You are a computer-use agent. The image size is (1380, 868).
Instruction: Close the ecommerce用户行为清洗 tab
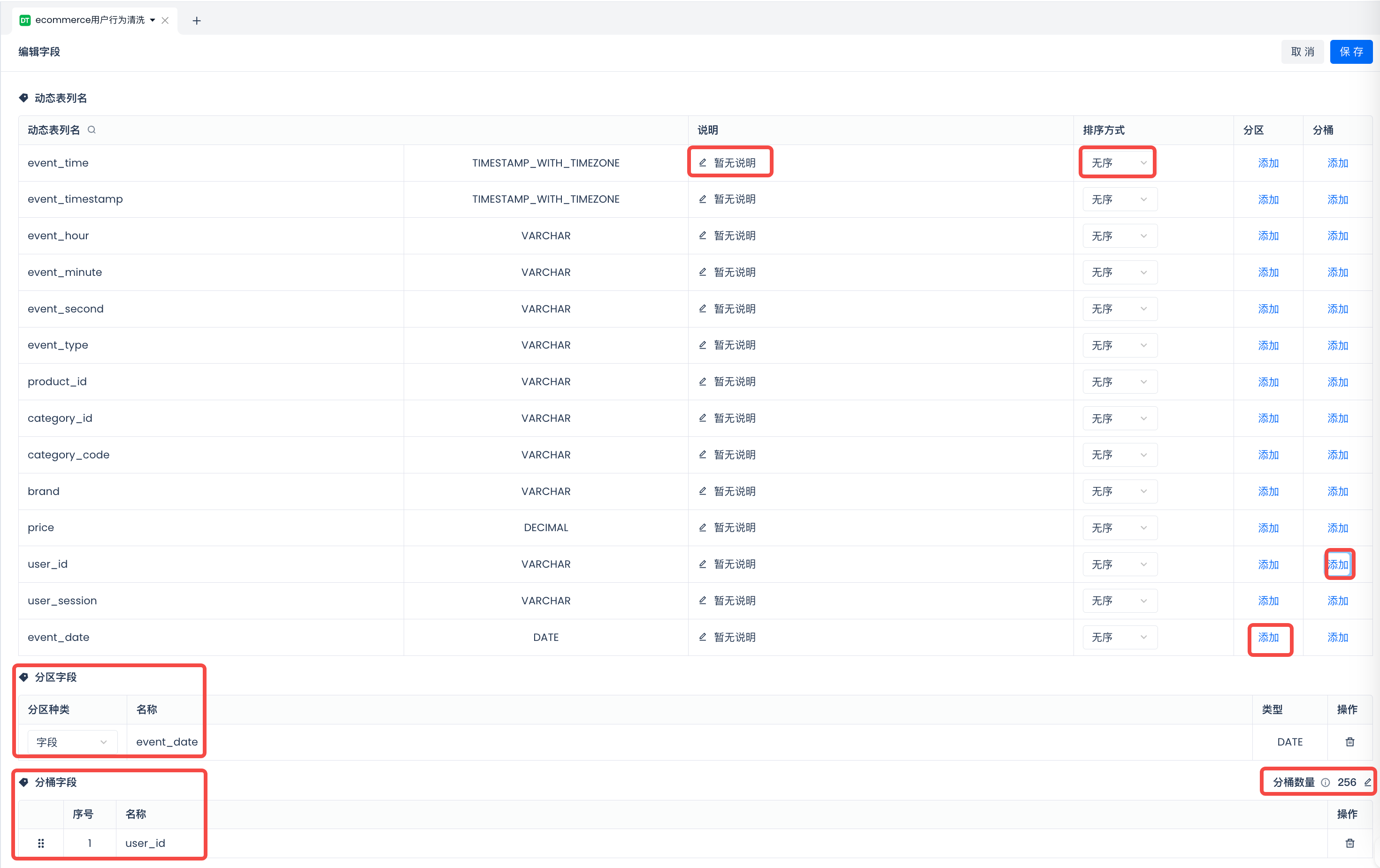pyautogui.click(x=165, y=21)
